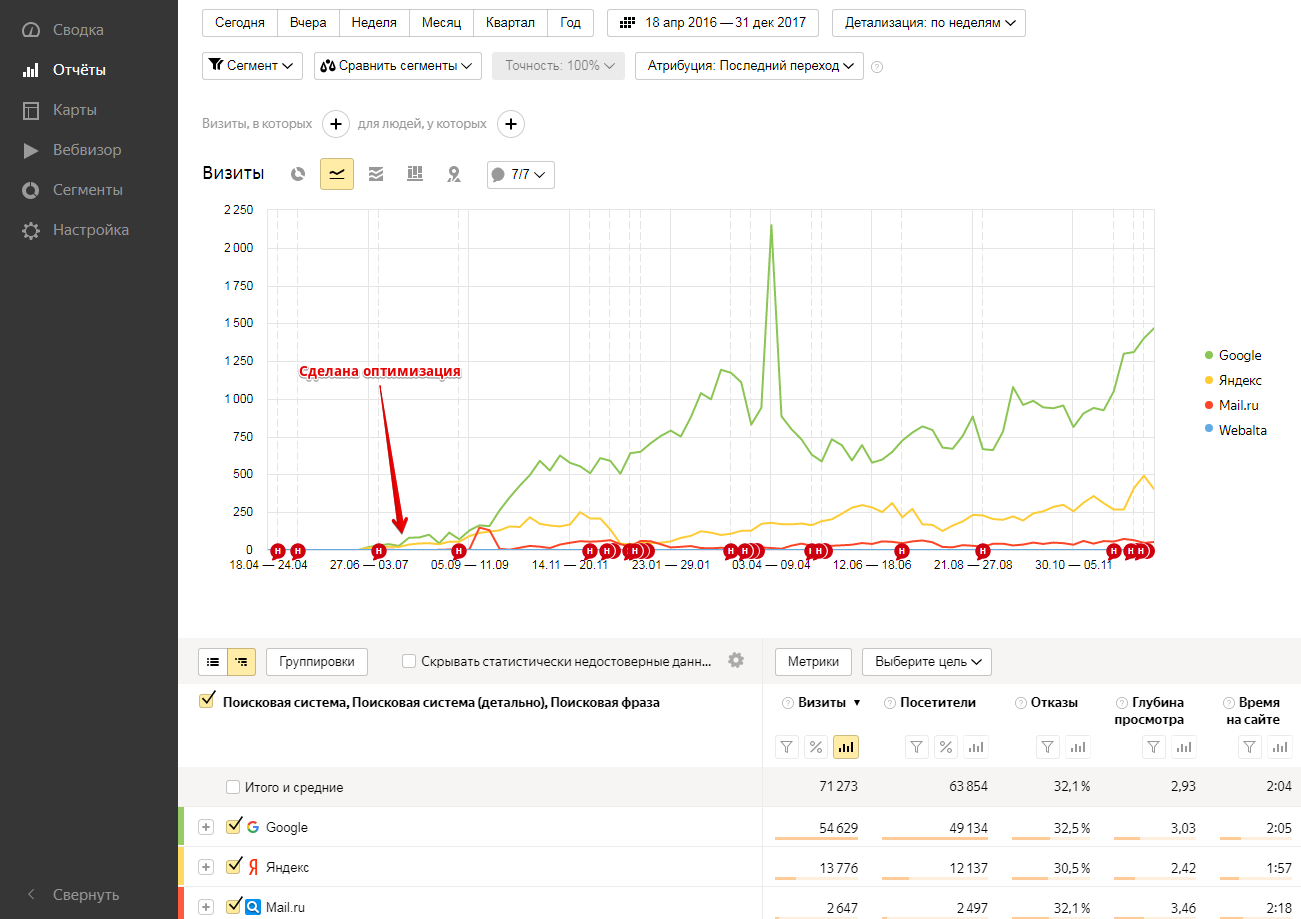Click the help icon next to Атрибуция
This screenshot has width=1301, height=919.
click(x=877, y=67)
